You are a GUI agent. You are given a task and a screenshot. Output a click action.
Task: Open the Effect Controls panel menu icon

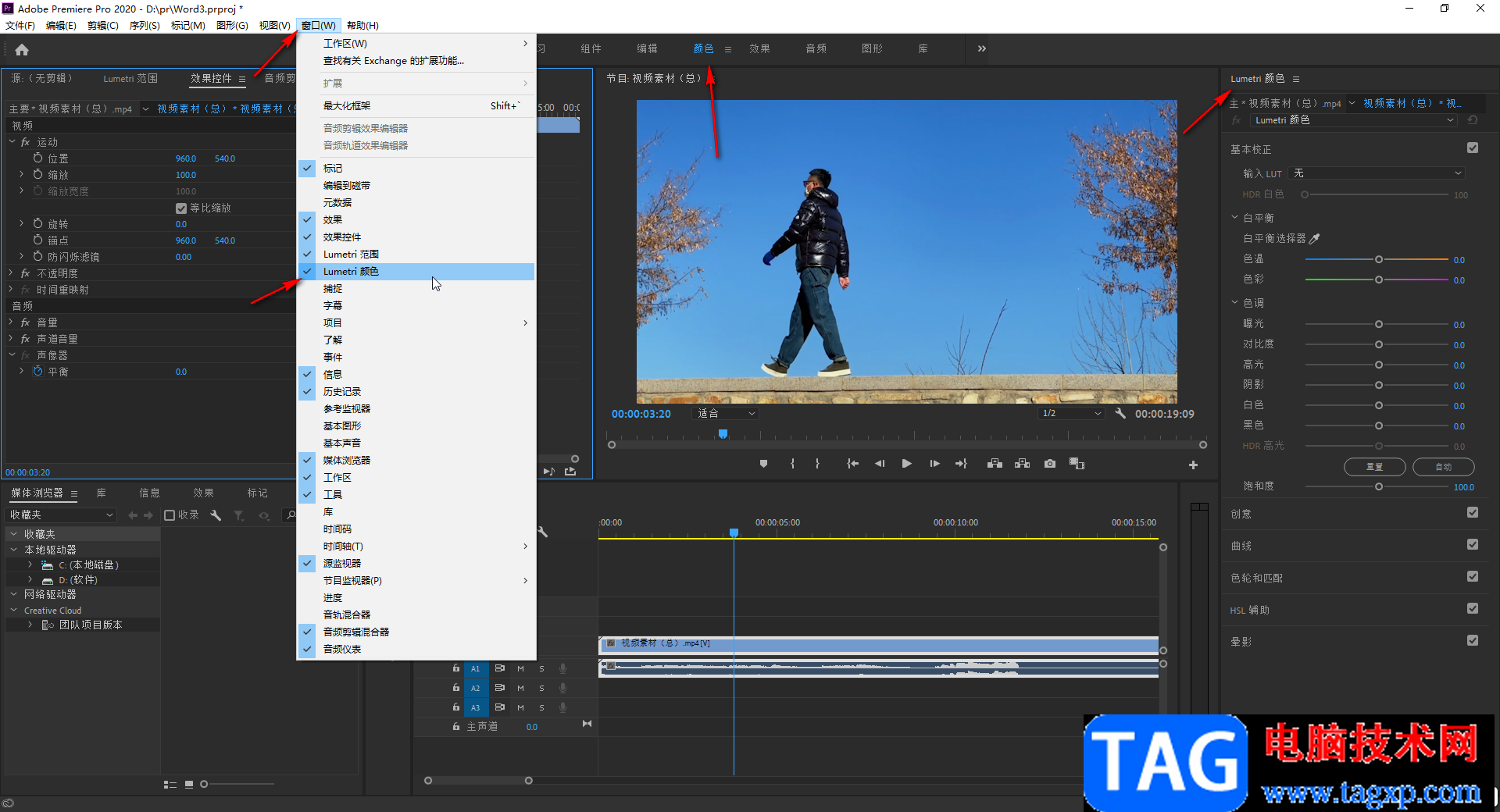pos(242,79)
